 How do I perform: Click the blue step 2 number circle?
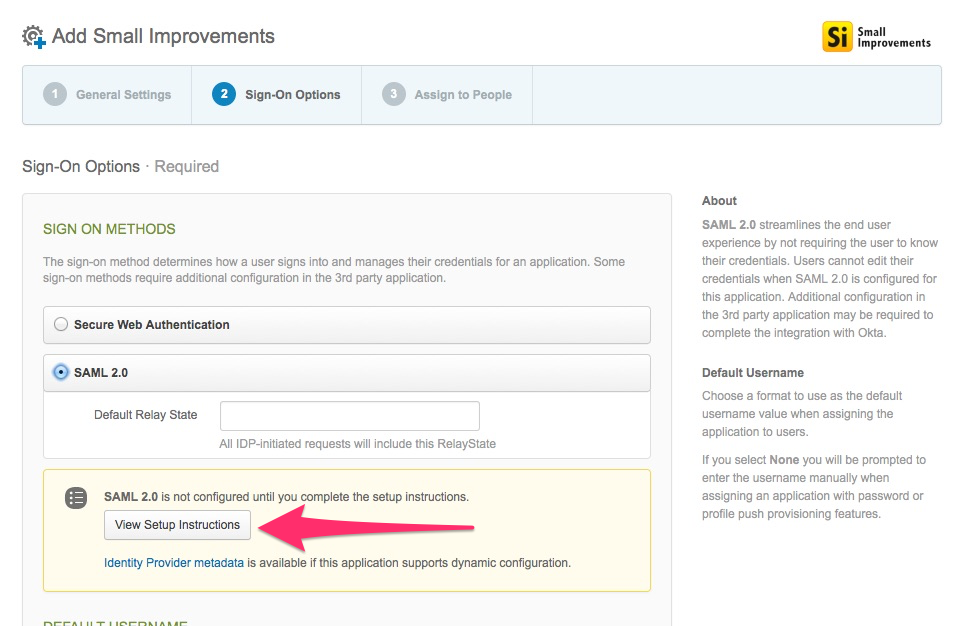point(224,95)
